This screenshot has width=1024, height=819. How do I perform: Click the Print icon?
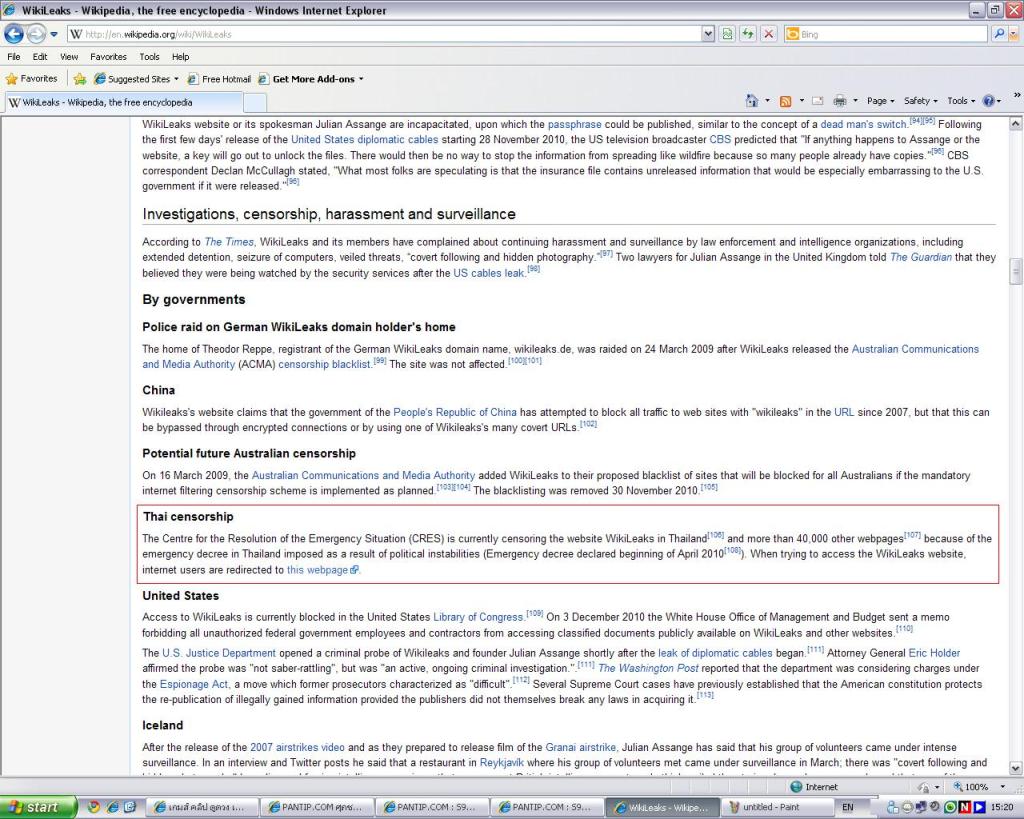click(x=840, y=101)
